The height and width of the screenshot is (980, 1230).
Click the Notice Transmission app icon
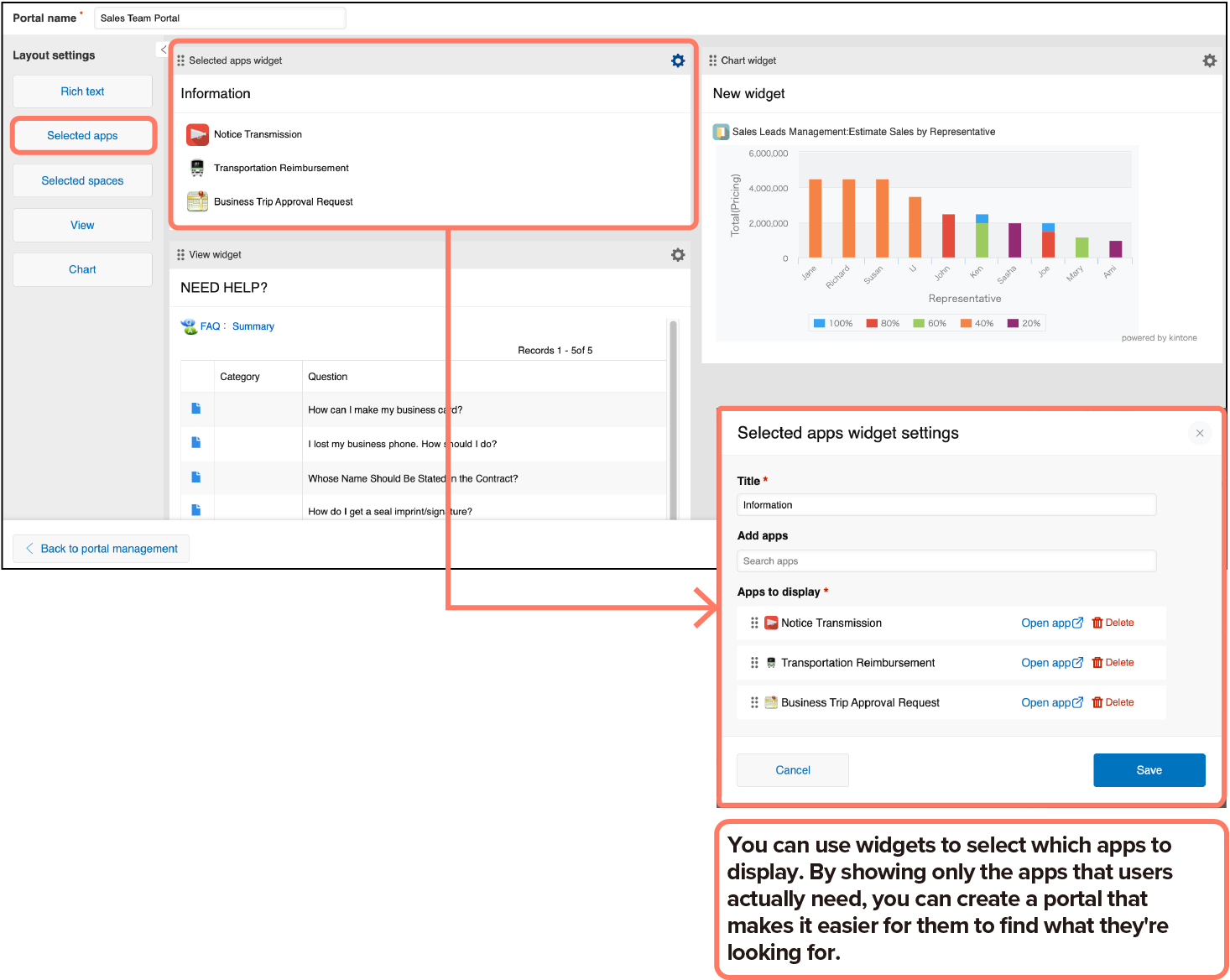(197, 134)
